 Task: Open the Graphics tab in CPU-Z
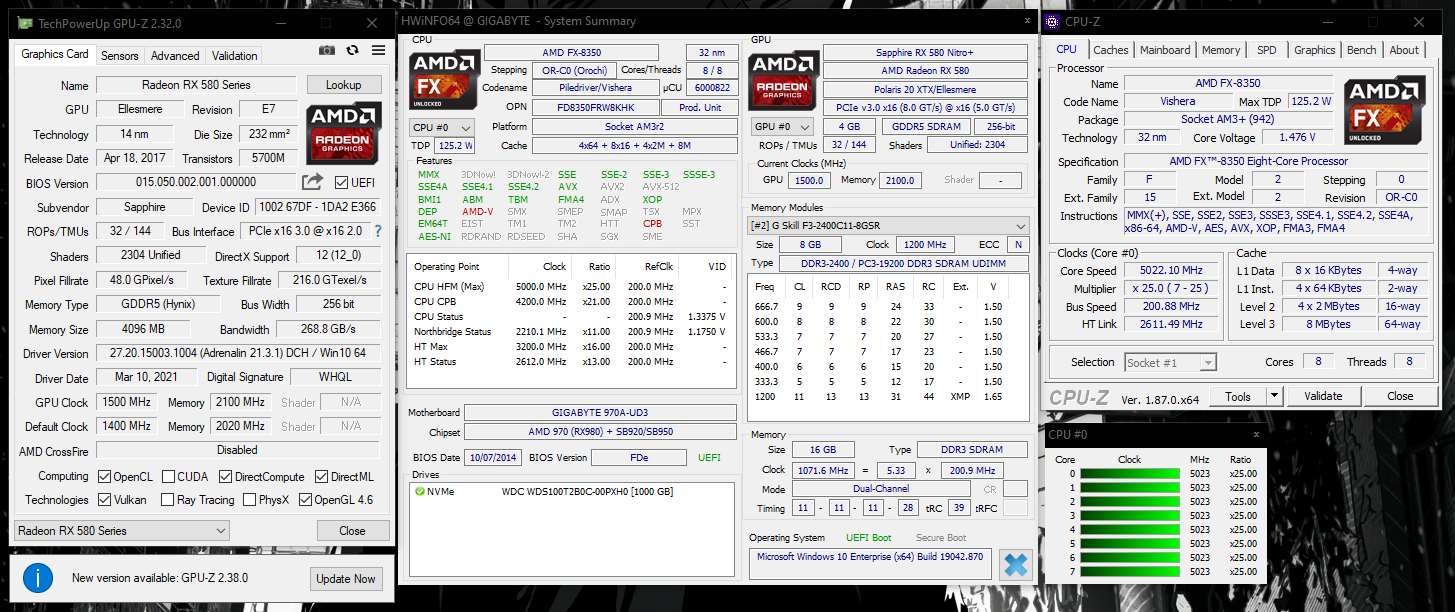click(1314, 50)
